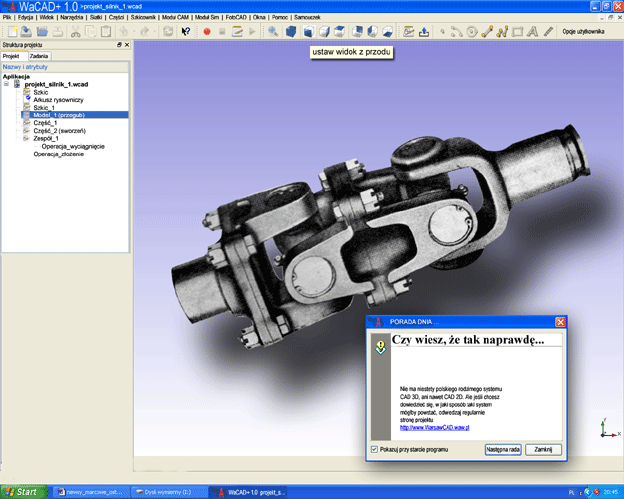The height and width of the screenshot is (499, 624).
Task: Open the WarsawCAD.waw.pl link
Action: pos(435,427)
